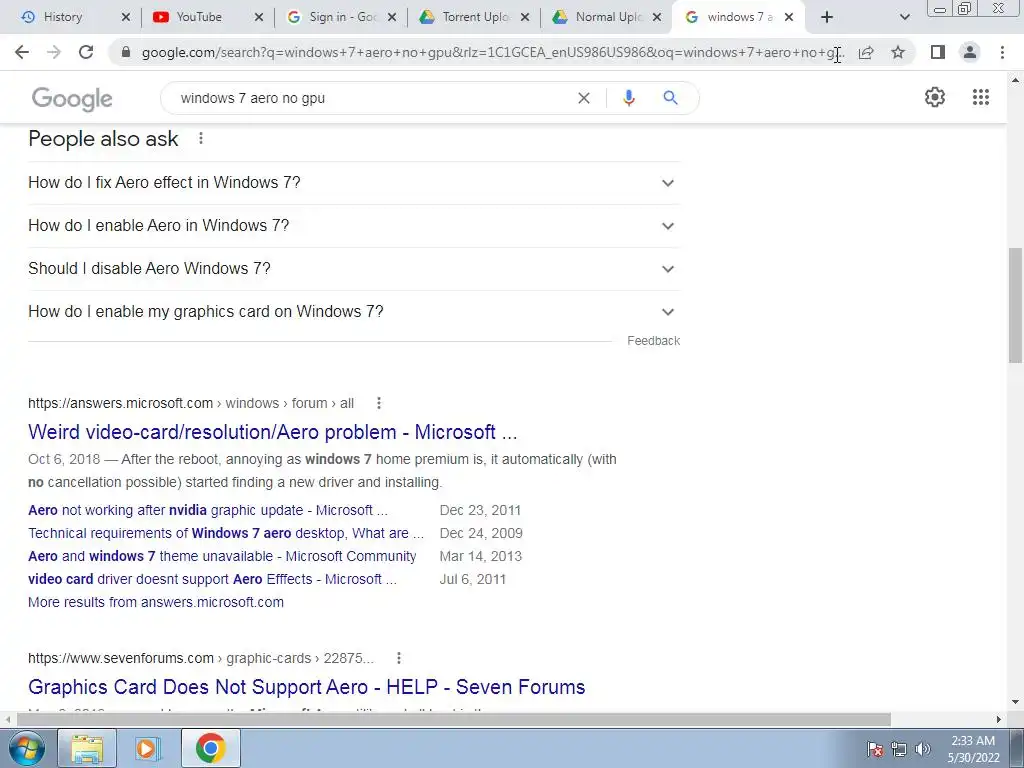Close the History tab
Viewport: 1024px width, 768px height.
(x=126, y=17)
